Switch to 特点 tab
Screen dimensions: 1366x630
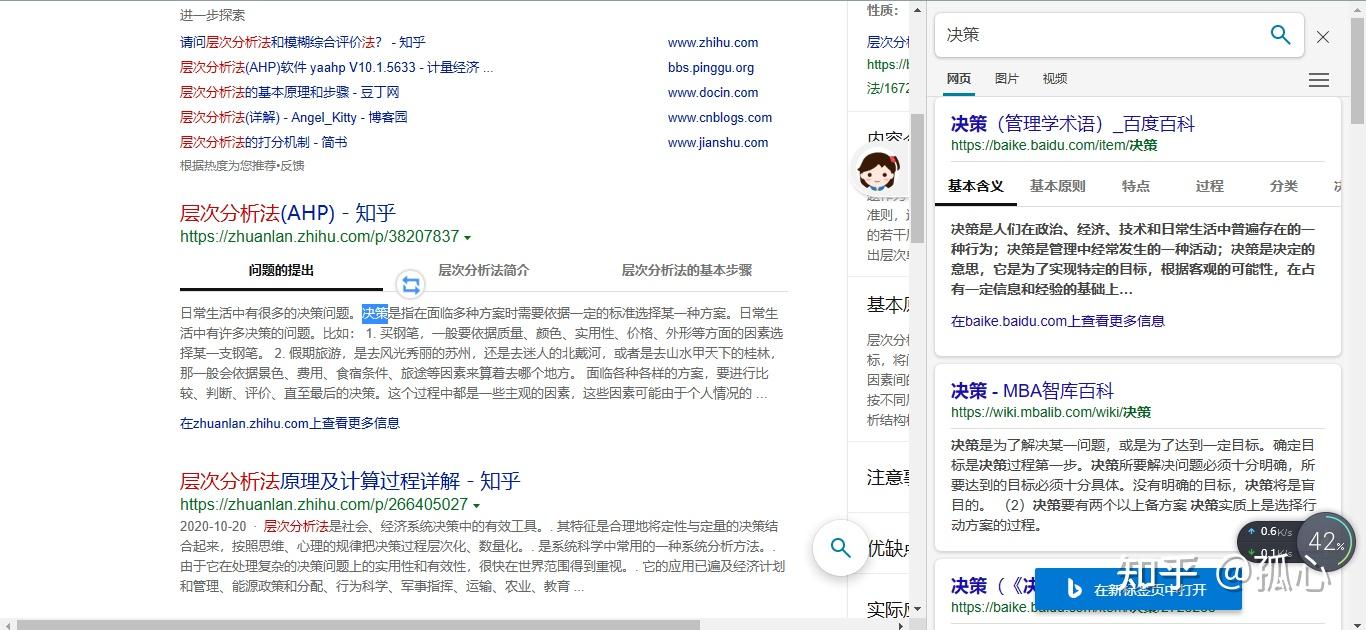[x=1136, y=186]
